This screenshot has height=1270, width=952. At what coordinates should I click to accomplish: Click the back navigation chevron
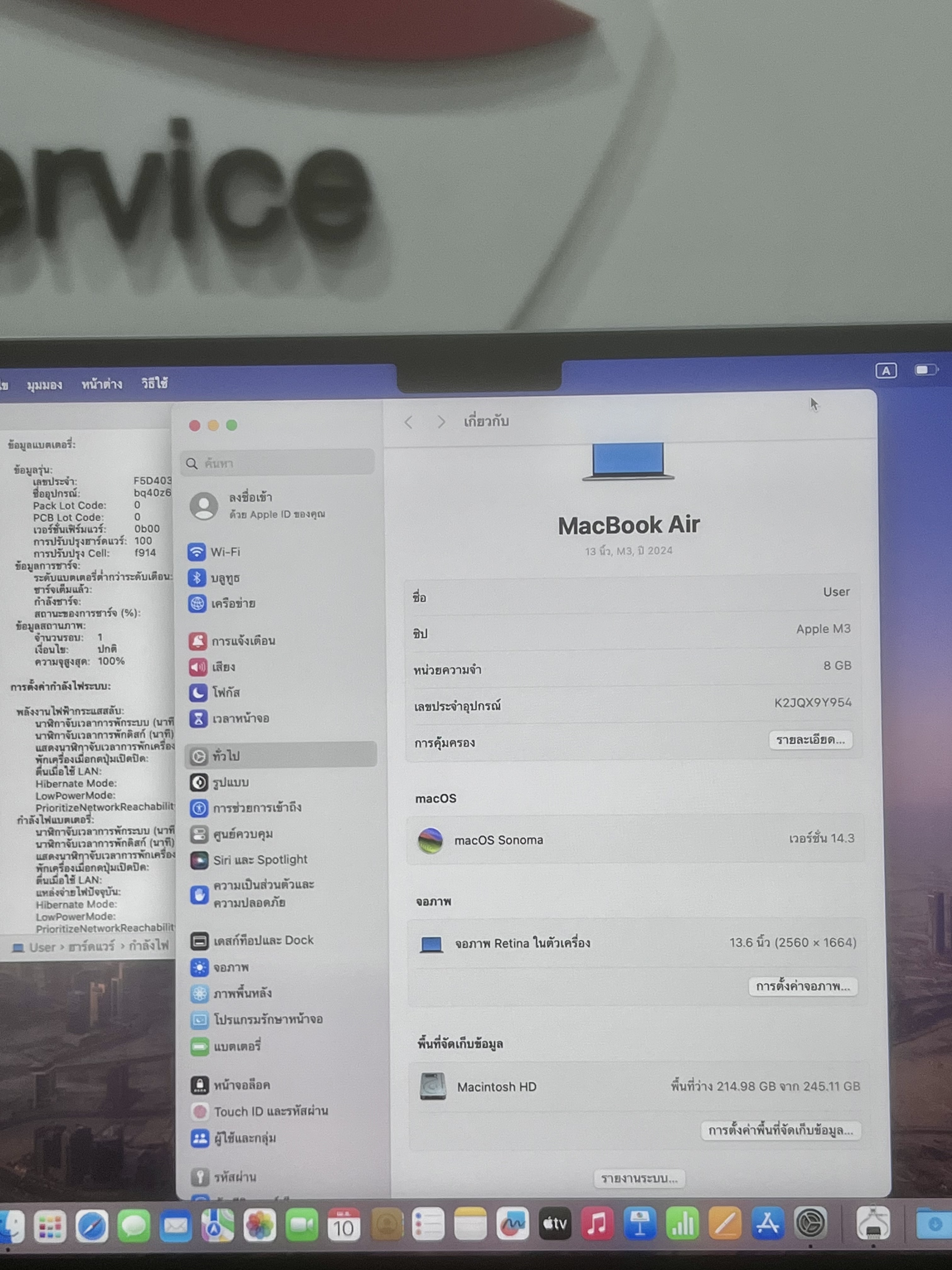pyautogui.click(x=409, y=423)
